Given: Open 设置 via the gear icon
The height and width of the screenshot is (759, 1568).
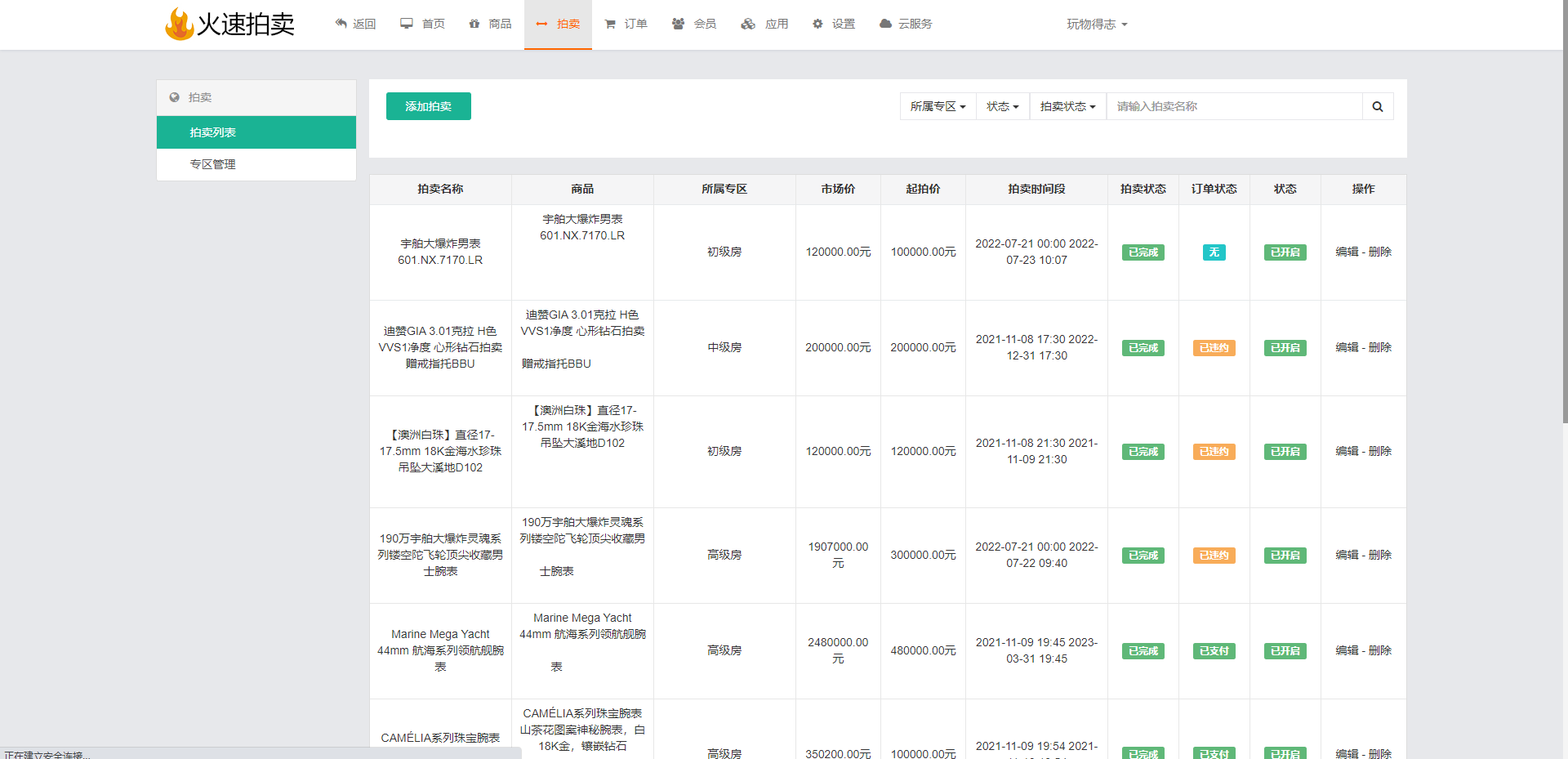Looking at the screenshot, I should [x=817, y=24].
